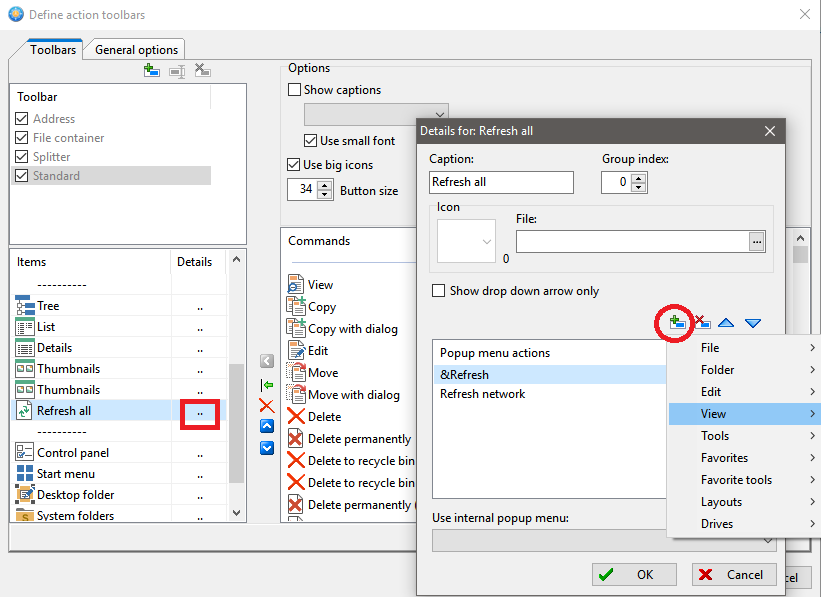Click the red X remove item icon
Image resolution: width=821 pixels, height=597 pixels.
(266, 405)
